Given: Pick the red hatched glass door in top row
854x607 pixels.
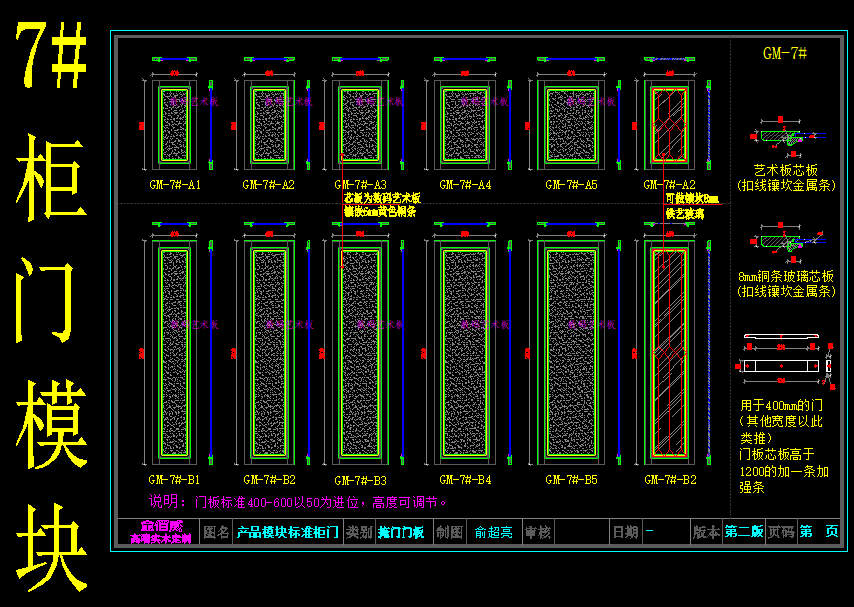Looking at the screenshot, I should point(670,124).
